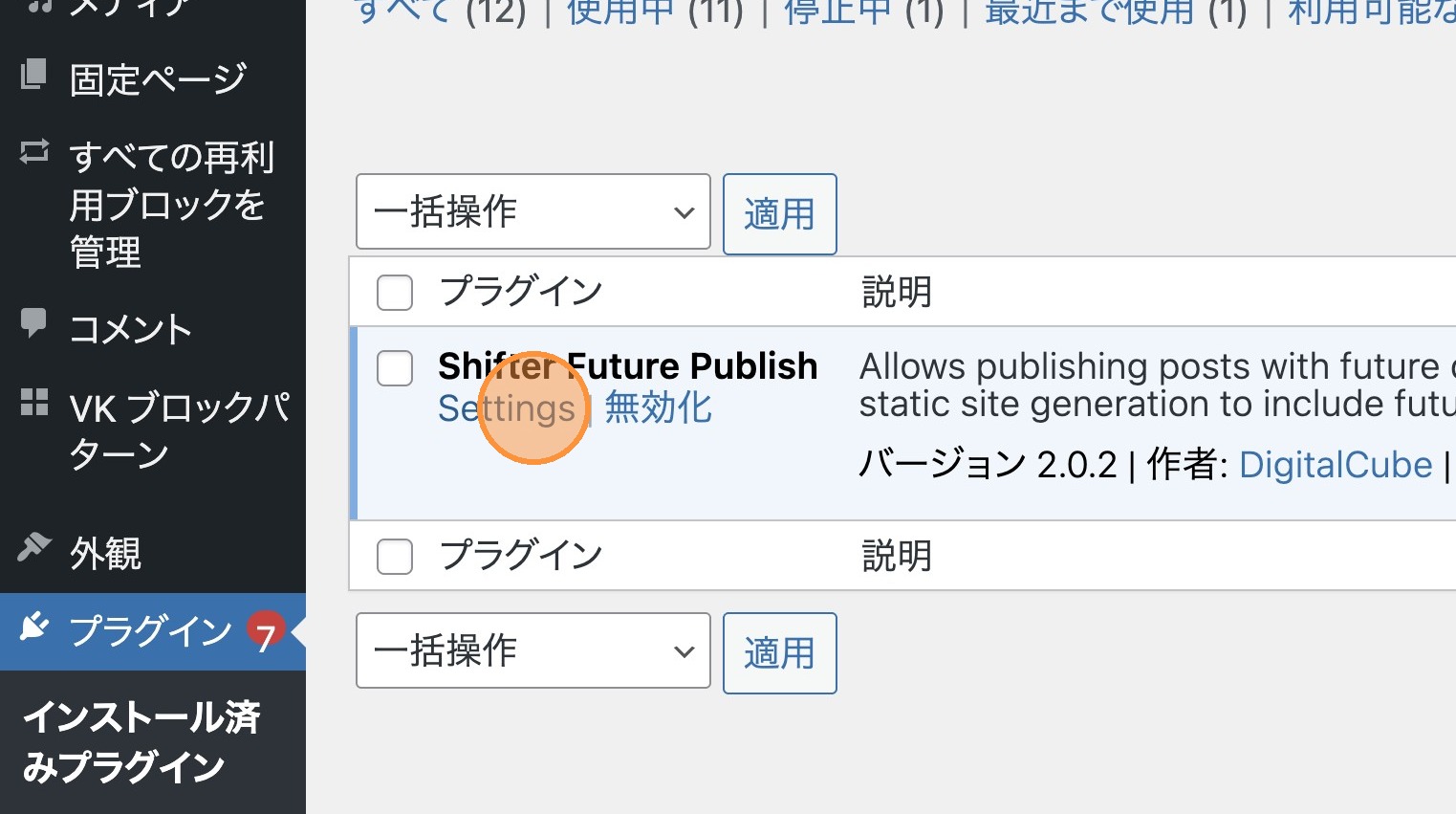Screen dimensions: 1456x814
Task: Select インストール済みプラグイン submenu item
Action: (x=141, y=741)
